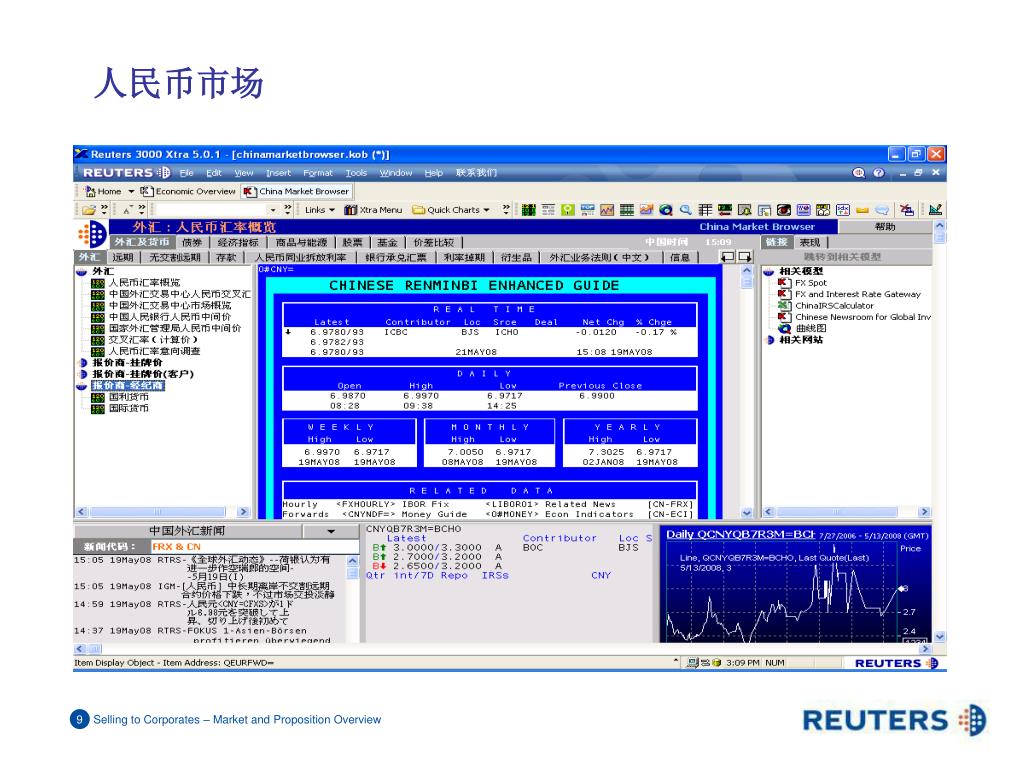Open the Home toolbar button
The image size is (1024, 768).
(x=103, y=191)
